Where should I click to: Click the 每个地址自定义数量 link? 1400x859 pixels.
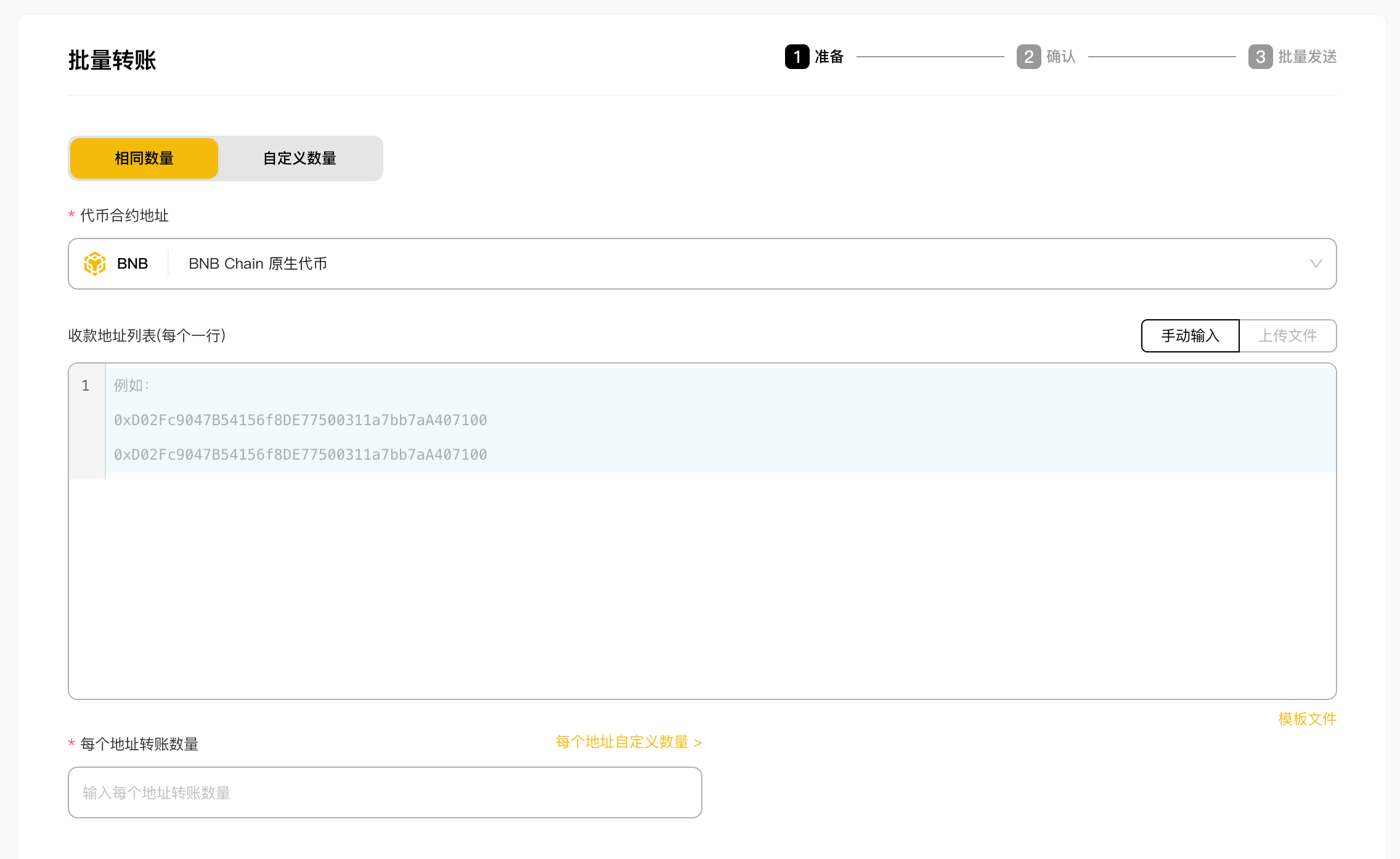pos(629,742)
